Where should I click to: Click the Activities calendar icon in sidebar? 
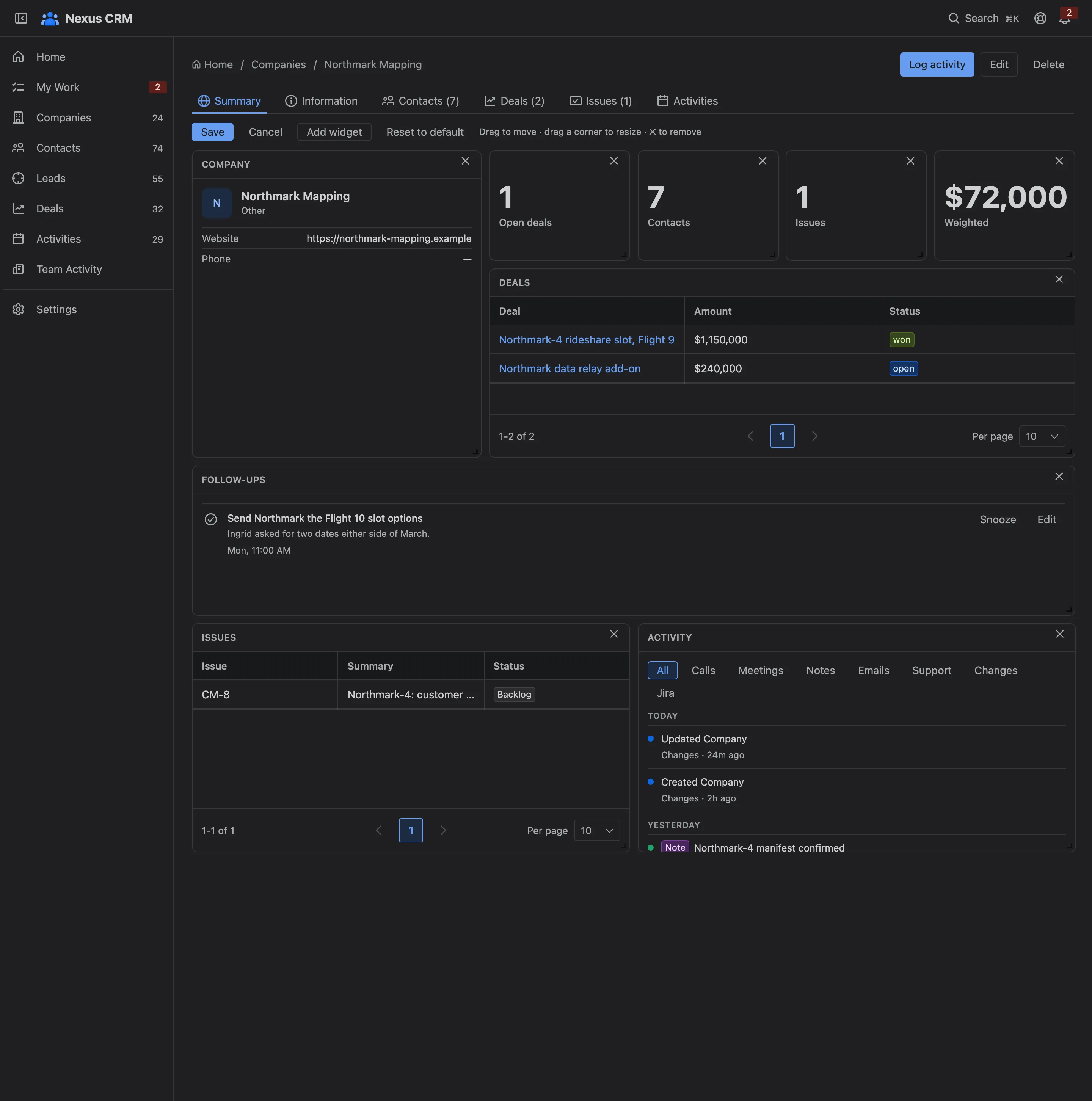click(x=18, y=239)
